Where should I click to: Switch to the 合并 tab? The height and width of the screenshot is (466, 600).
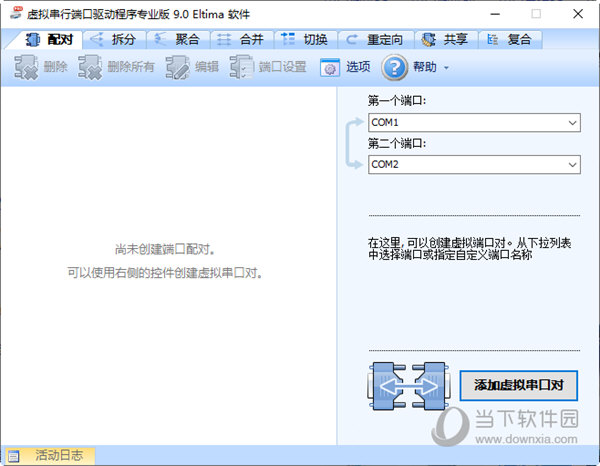tap(242, 39)
